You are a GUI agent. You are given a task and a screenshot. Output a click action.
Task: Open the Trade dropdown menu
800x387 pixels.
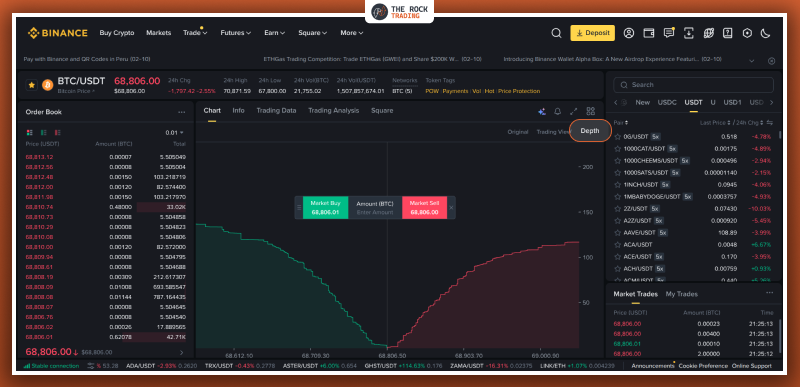[195, 33]
